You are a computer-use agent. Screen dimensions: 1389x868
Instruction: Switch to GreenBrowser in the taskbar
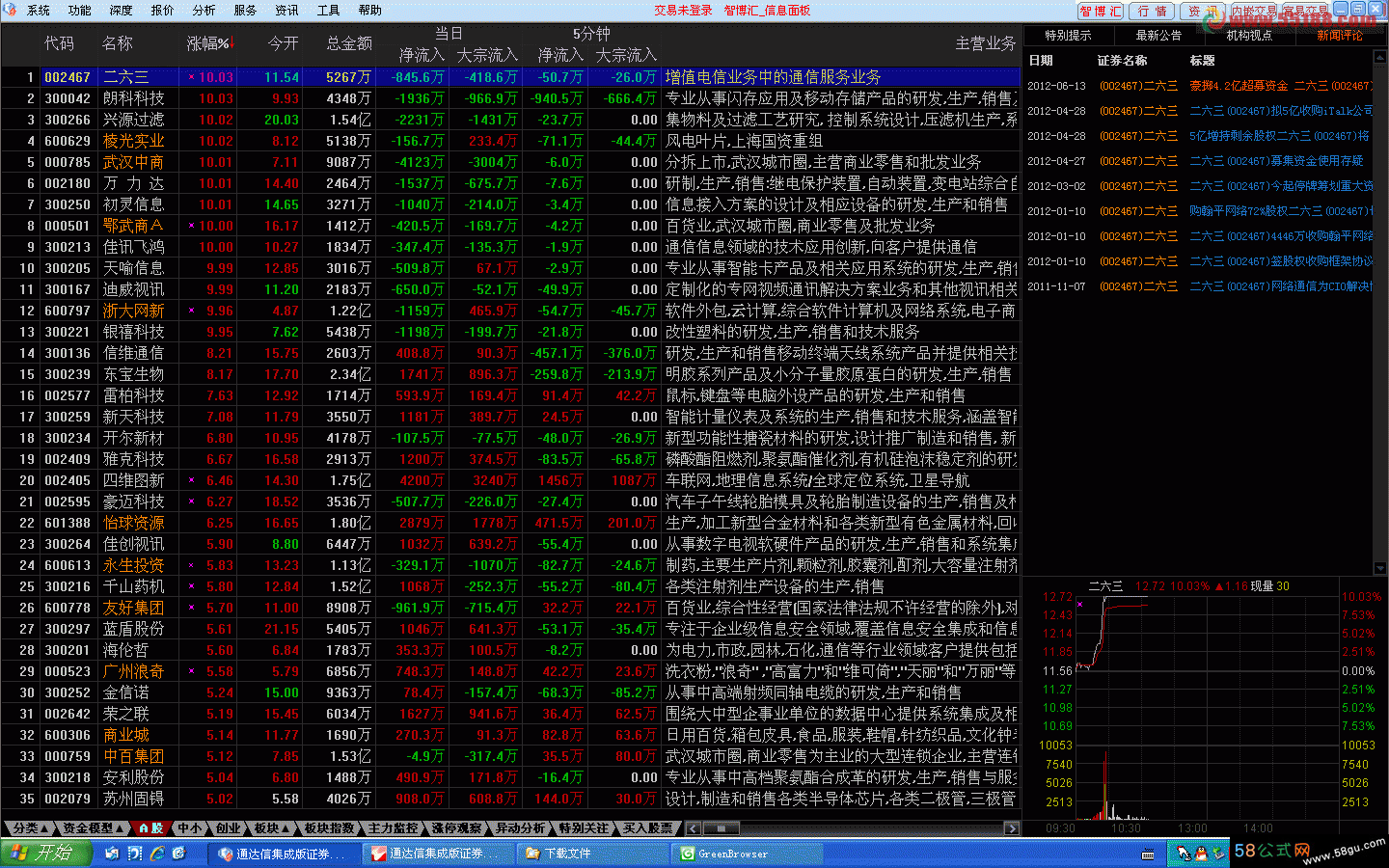(748, 854)
